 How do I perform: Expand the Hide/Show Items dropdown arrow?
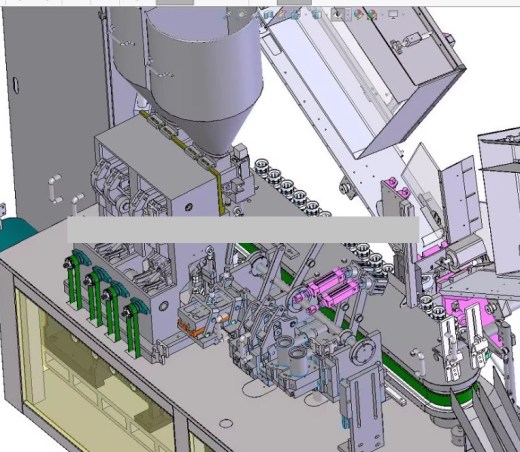click(348, 14)
